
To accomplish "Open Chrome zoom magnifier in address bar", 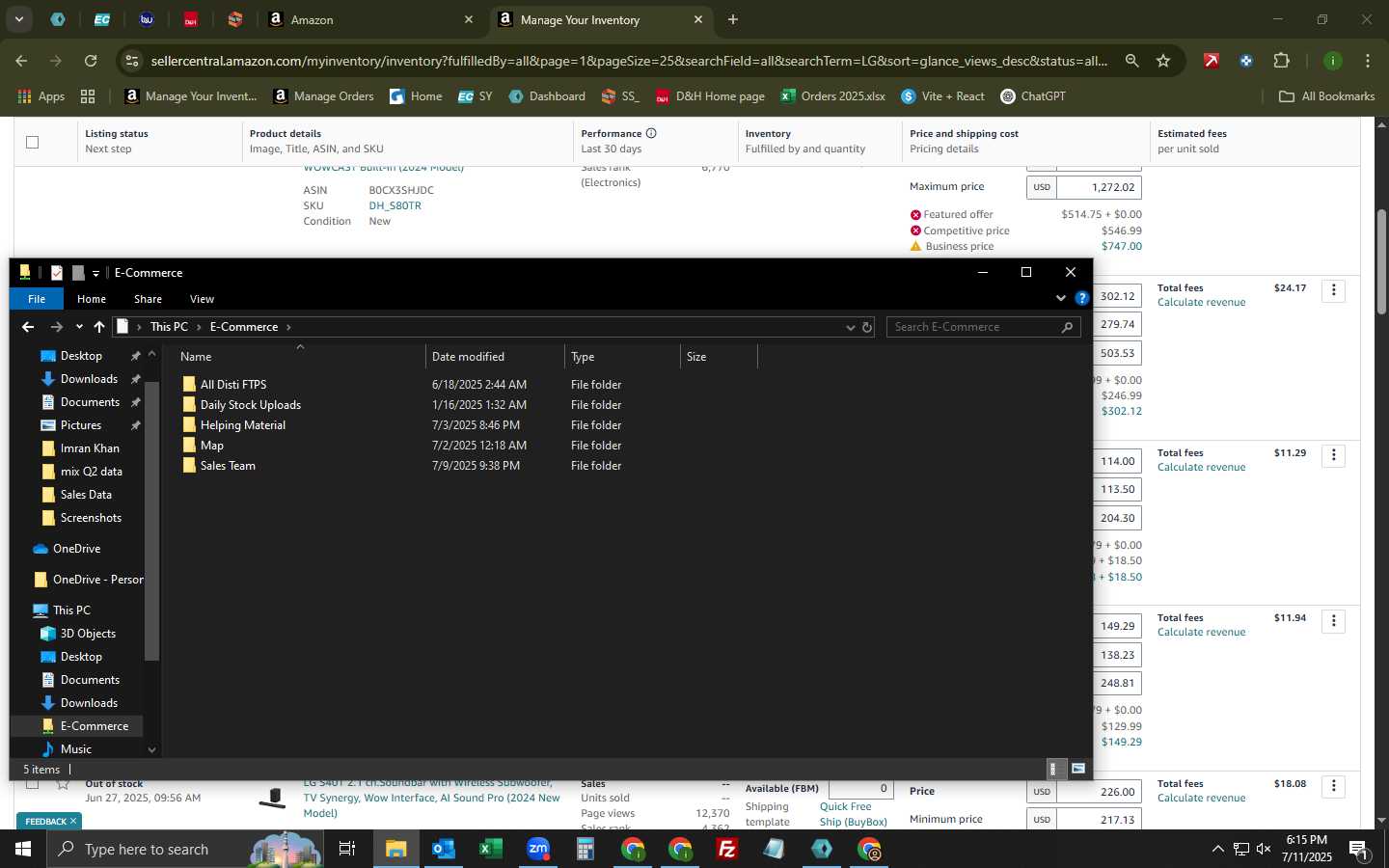I will click(x=1131, y=61).
